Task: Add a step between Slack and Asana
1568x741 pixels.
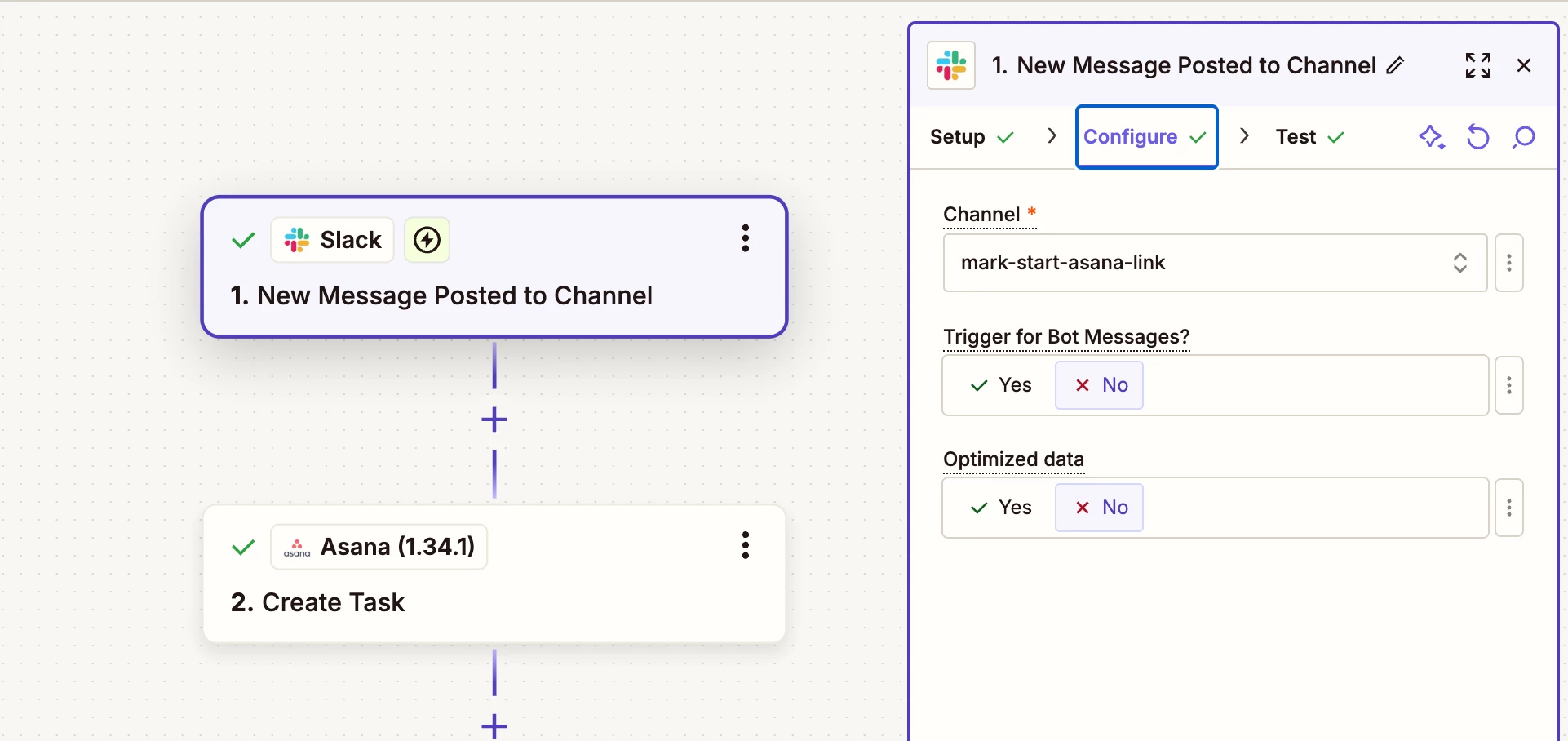Action: [494, 419]
